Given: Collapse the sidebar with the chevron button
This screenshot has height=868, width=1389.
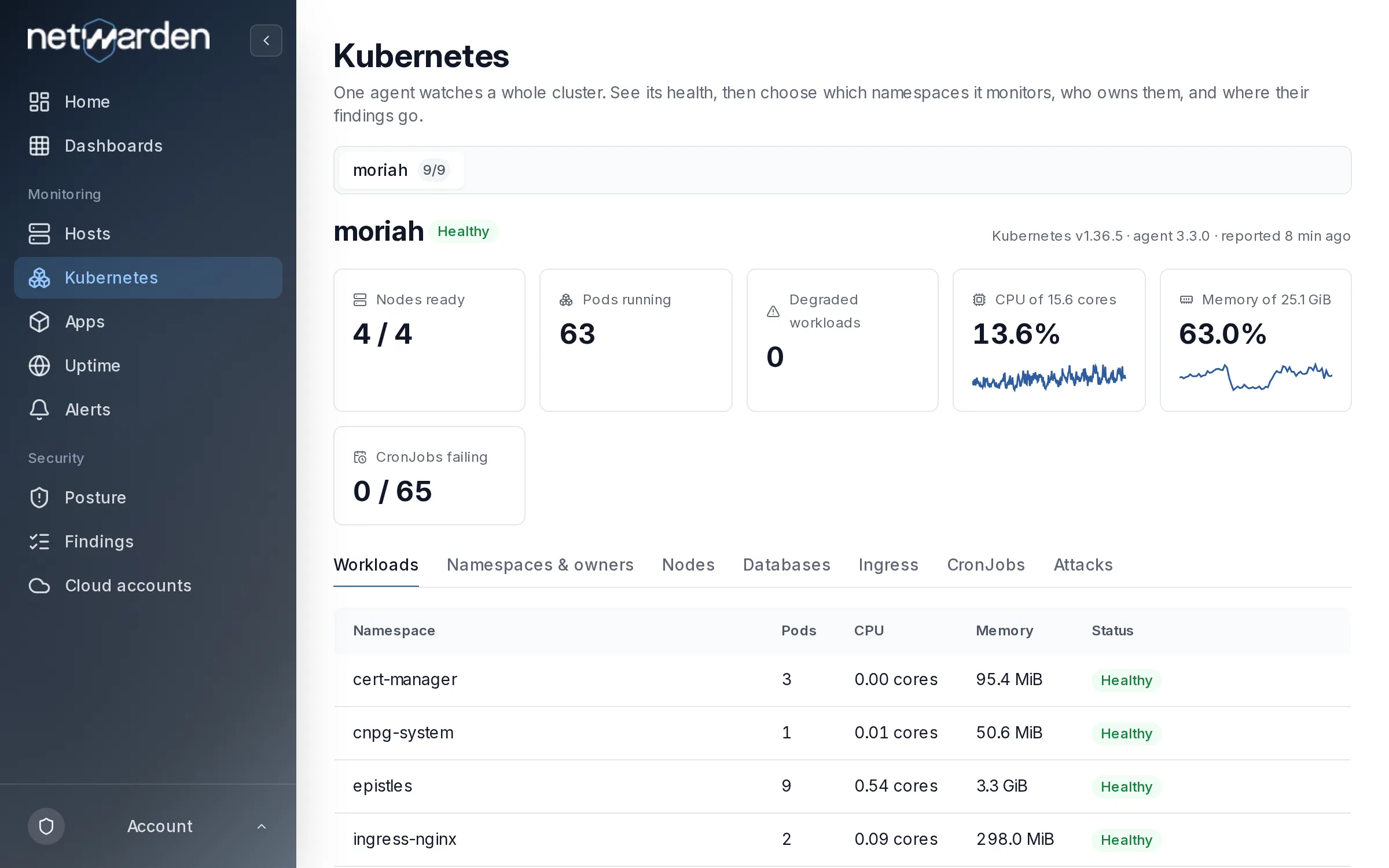Looking at the screenshot, I should click(266, 41).
